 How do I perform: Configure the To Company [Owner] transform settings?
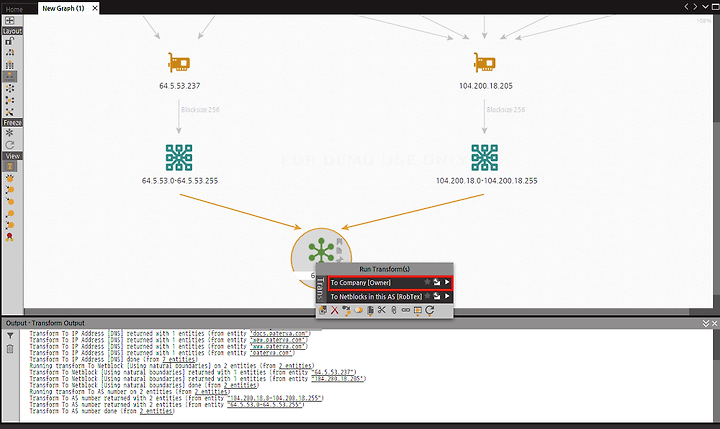click(437, 282)
